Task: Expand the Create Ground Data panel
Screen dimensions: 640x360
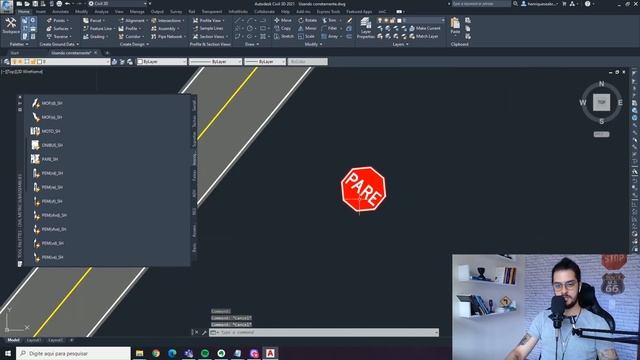Action: click(x=59, y=44)
